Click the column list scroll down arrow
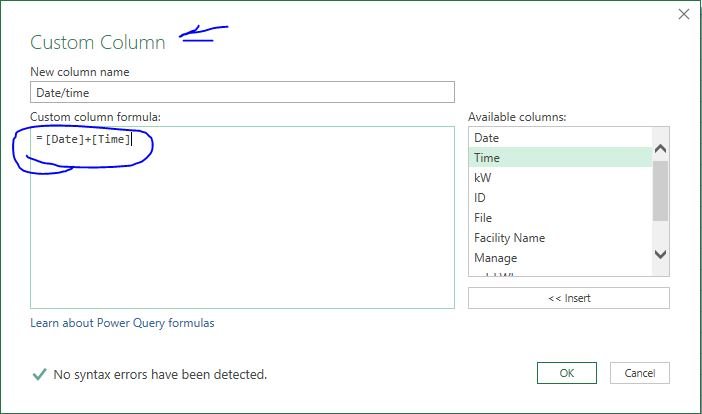 [660, 255]
